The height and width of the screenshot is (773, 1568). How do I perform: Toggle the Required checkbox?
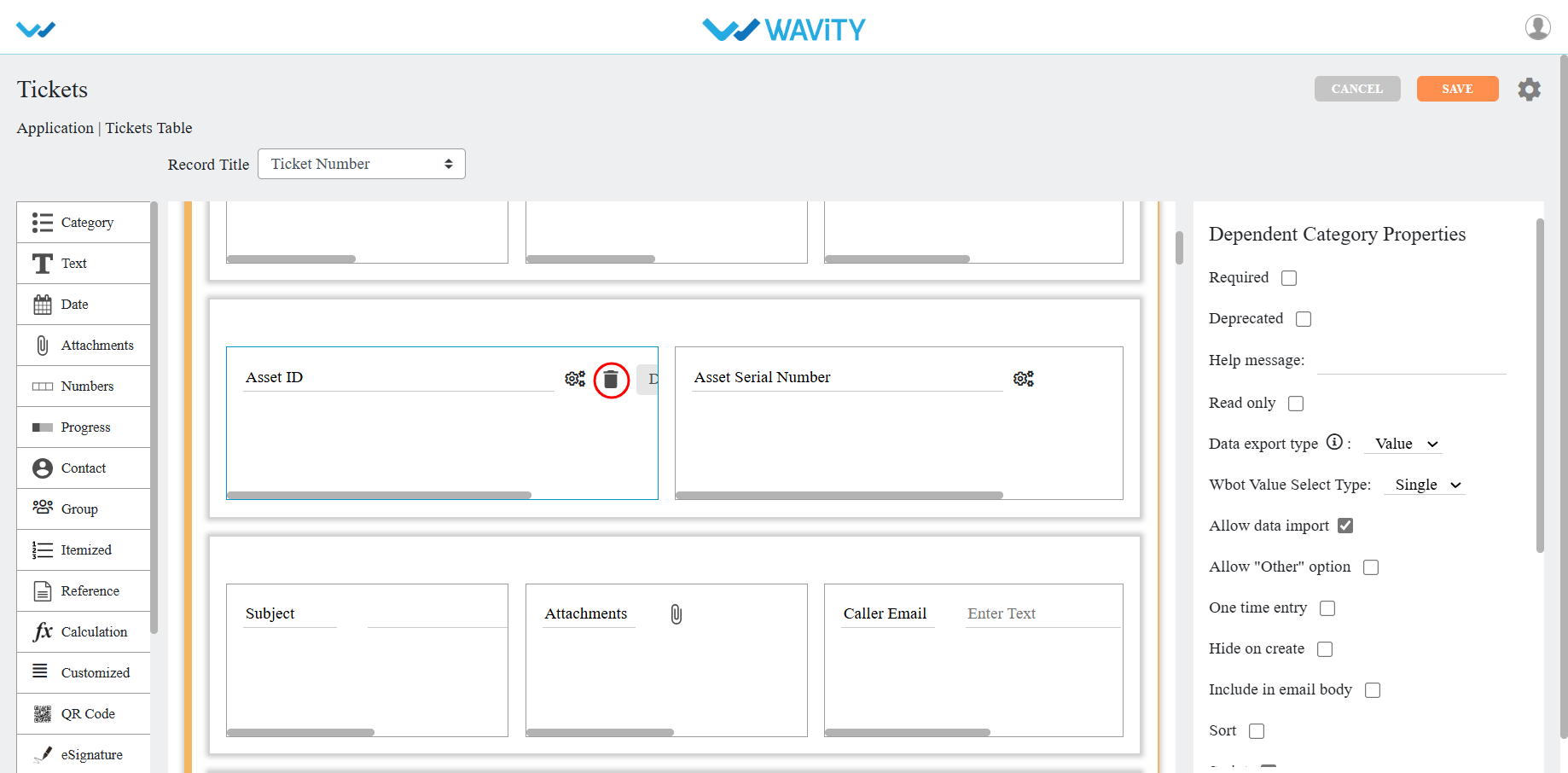1289,278
